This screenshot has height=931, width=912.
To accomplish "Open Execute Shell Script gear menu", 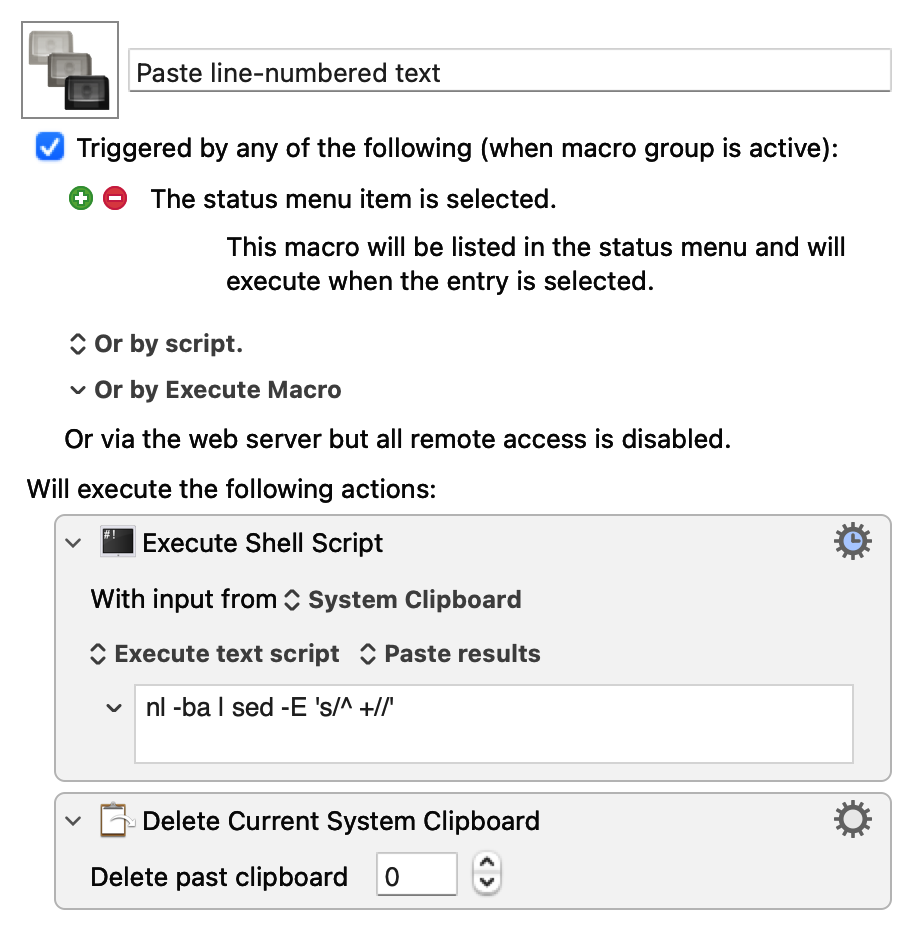I will pyautogui.click(x=852, y=542).
